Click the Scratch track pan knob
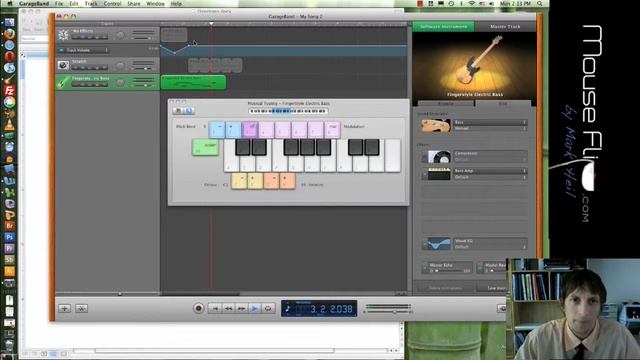Screen dimensions: 640x360 (120, 65)
